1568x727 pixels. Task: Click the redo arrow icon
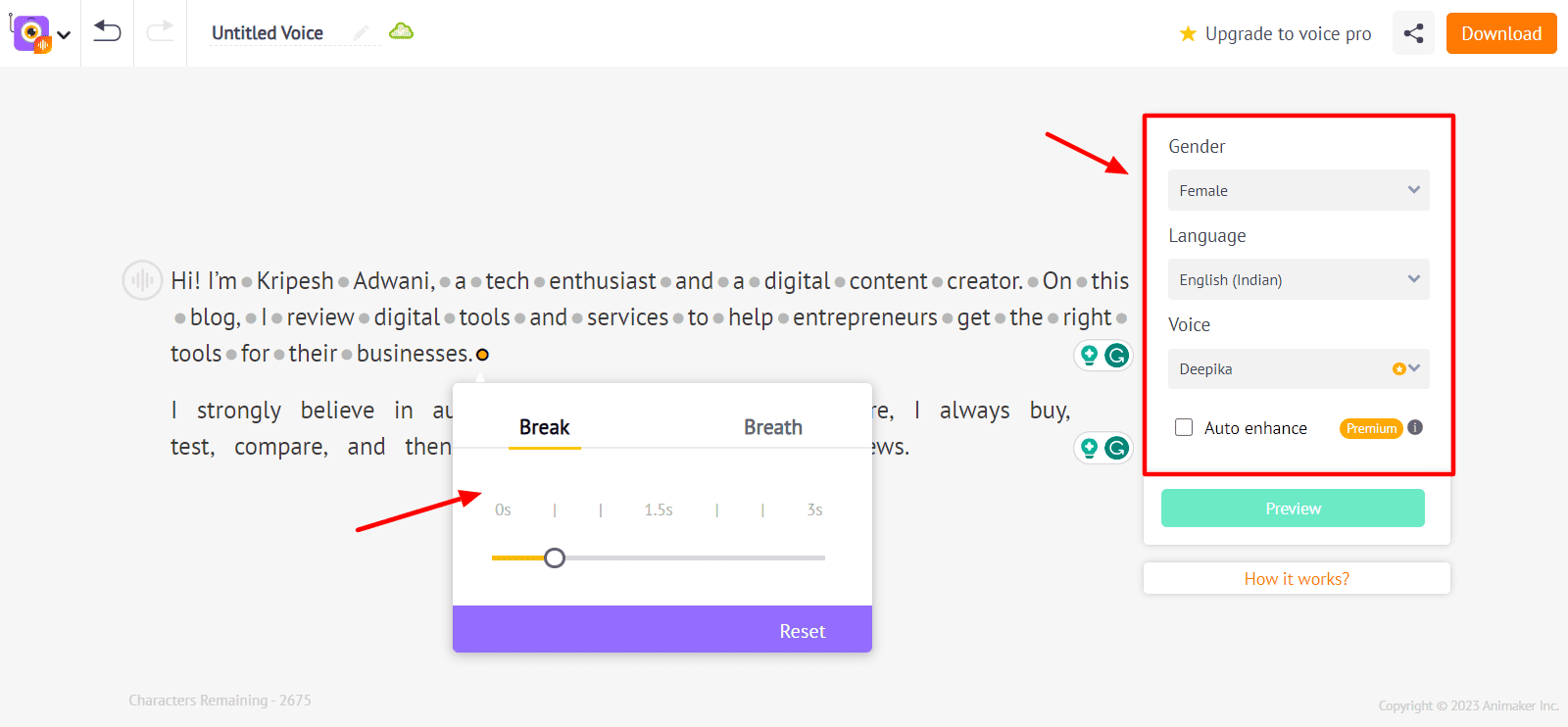[160, 32]
